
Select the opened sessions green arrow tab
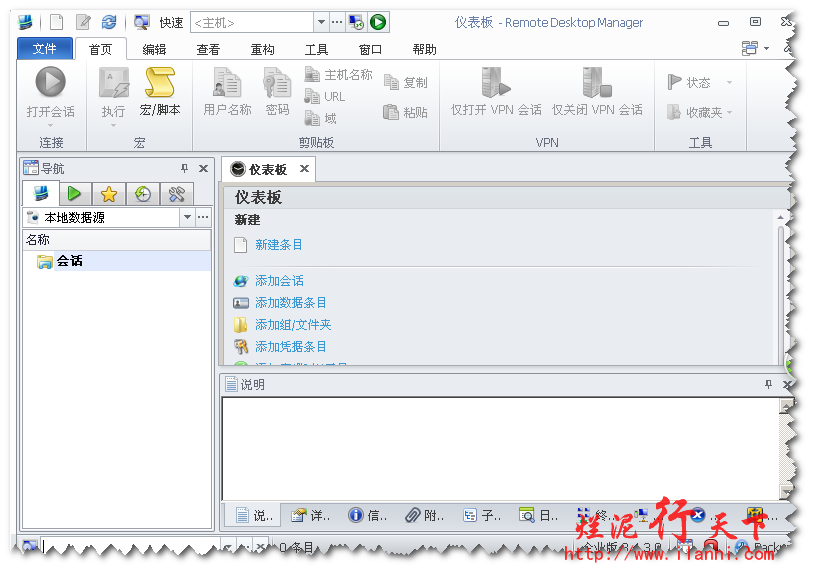pyautogui.click(x=75, y=194)
